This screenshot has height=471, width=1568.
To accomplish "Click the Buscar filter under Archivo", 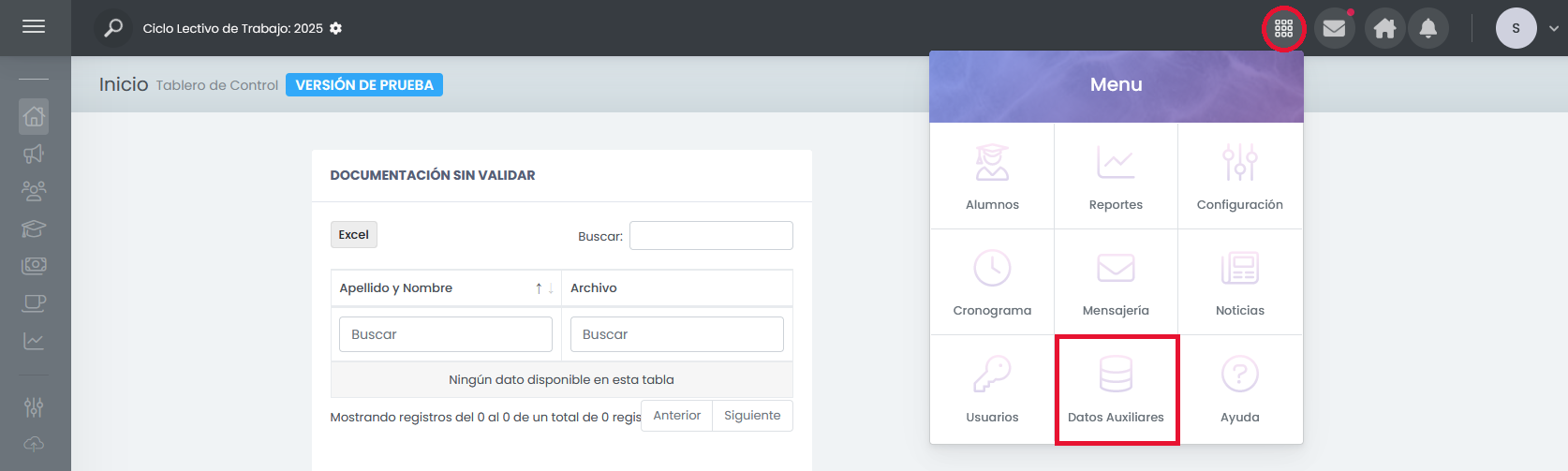I will (x=677, y=334).
